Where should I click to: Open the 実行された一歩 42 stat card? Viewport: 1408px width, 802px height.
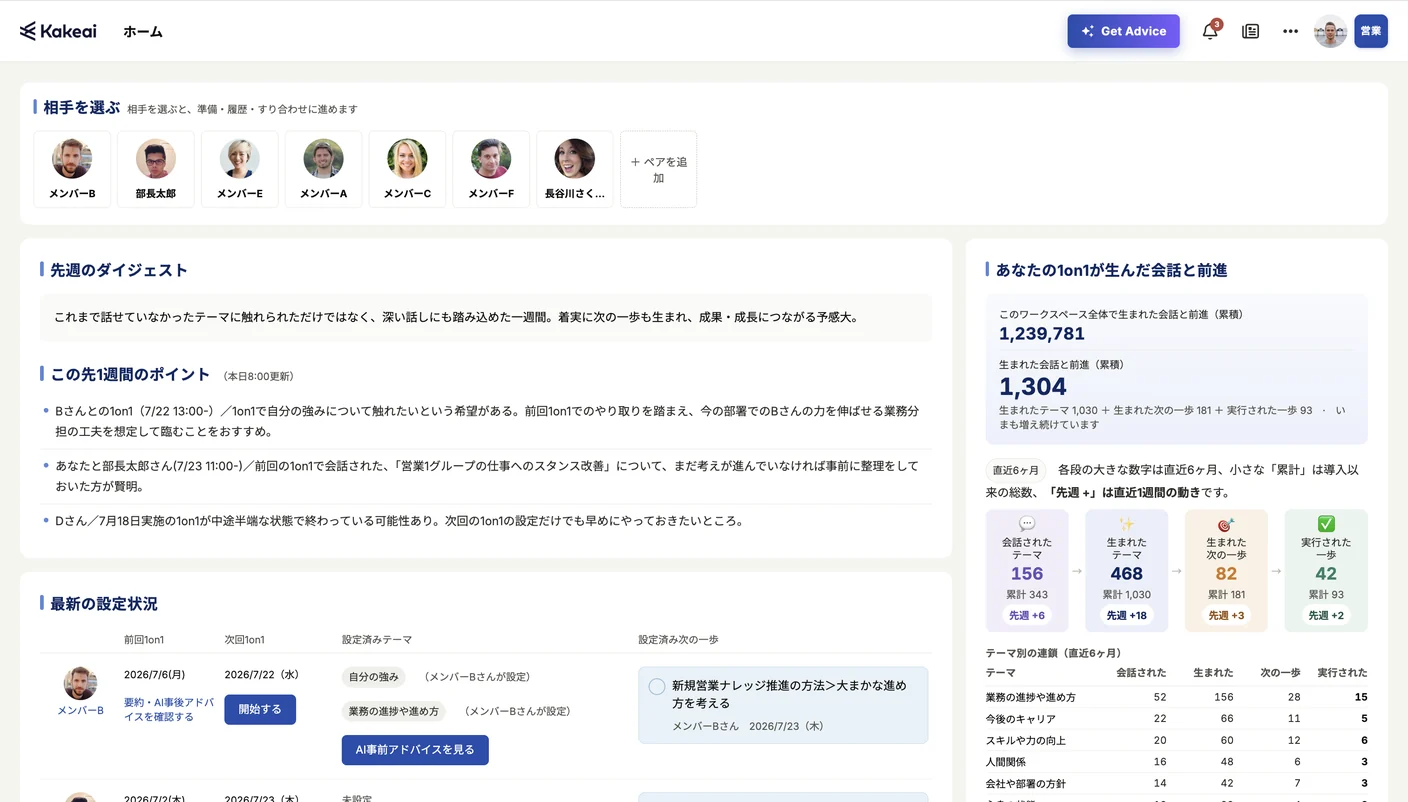pyautogui.click(x=1326, y=571)
